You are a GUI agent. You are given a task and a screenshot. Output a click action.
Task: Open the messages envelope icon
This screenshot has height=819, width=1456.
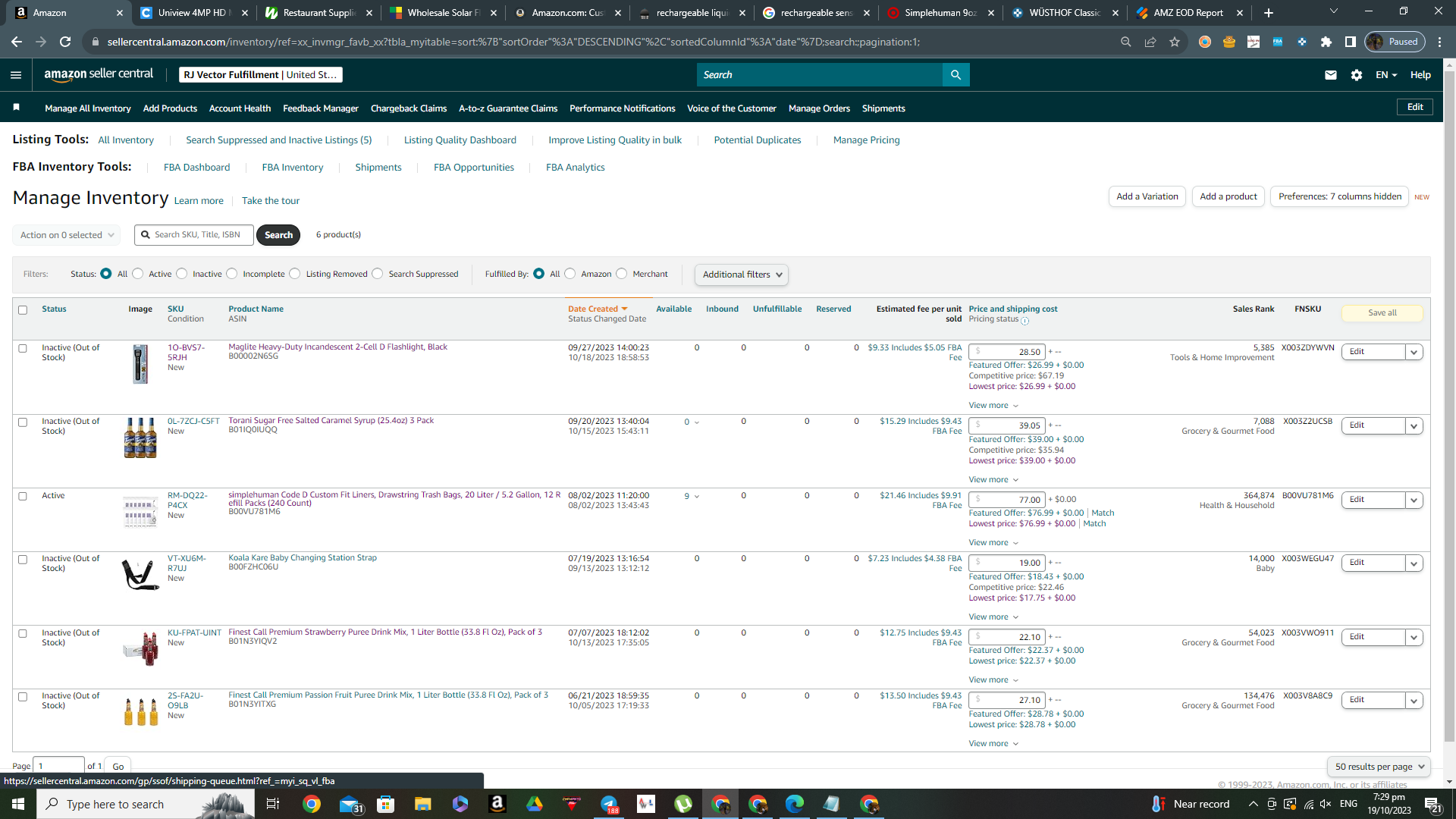(x=1331, y=75)
